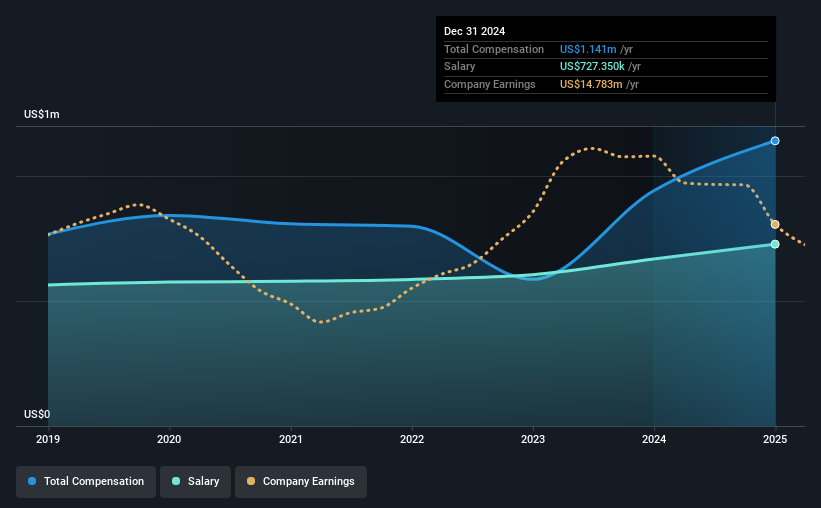821x508 pixels.
Task: Toggle the Total Compensation legend button
Action: click(x=86, y=482)
